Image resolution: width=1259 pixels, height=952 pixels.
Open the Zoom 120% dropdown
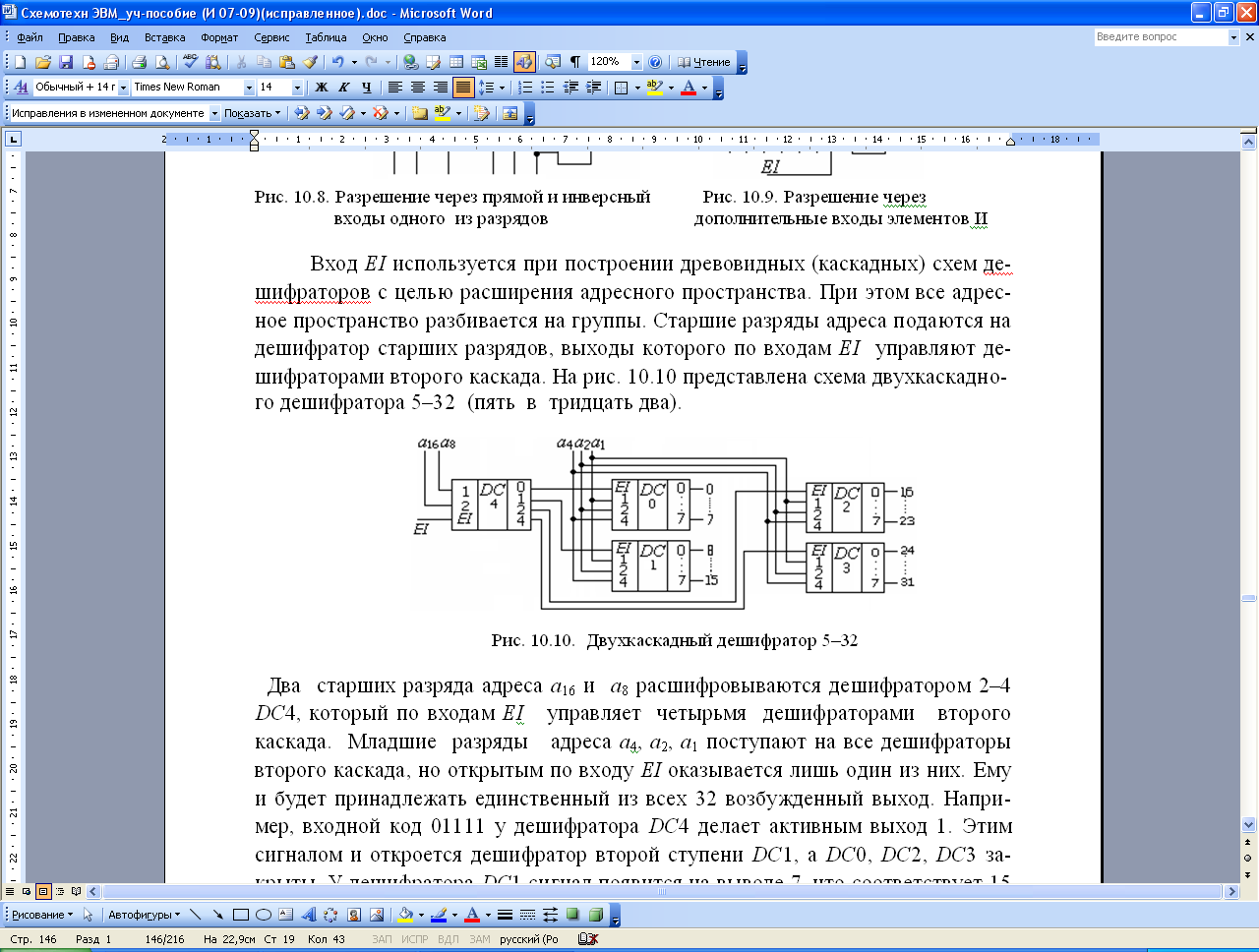tap(636, 62)
